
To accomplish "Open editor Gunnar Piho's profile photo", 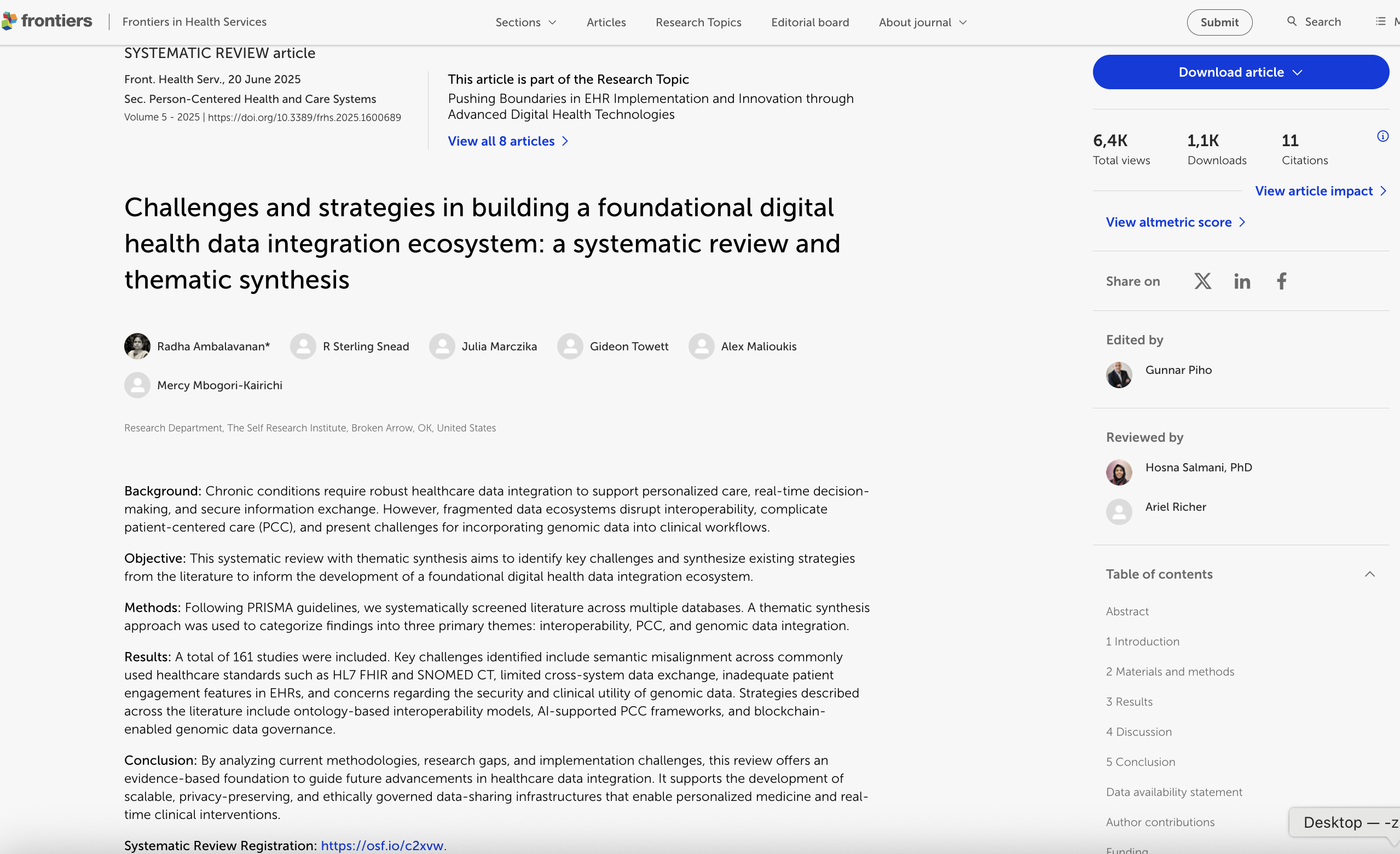I will [x=1118, y=375].
